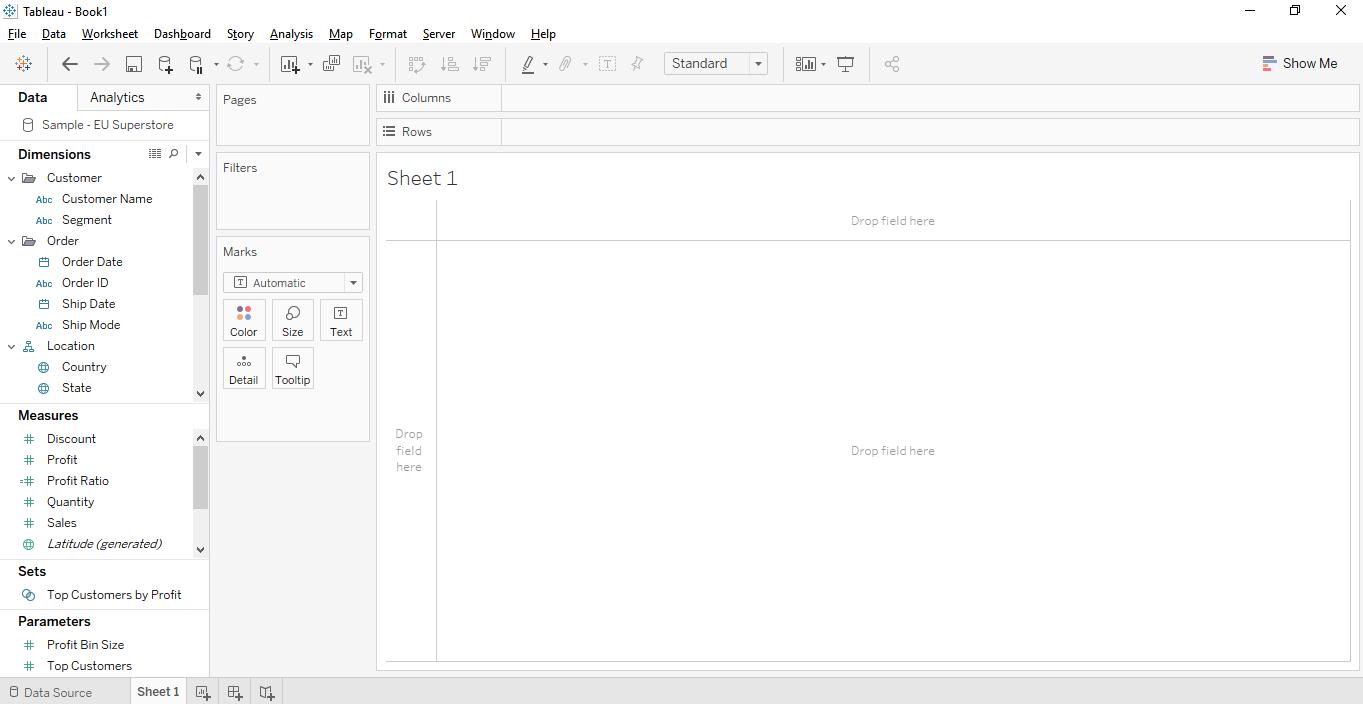
Task: Collapse the Customer dimensions folder
Action: 11,177
